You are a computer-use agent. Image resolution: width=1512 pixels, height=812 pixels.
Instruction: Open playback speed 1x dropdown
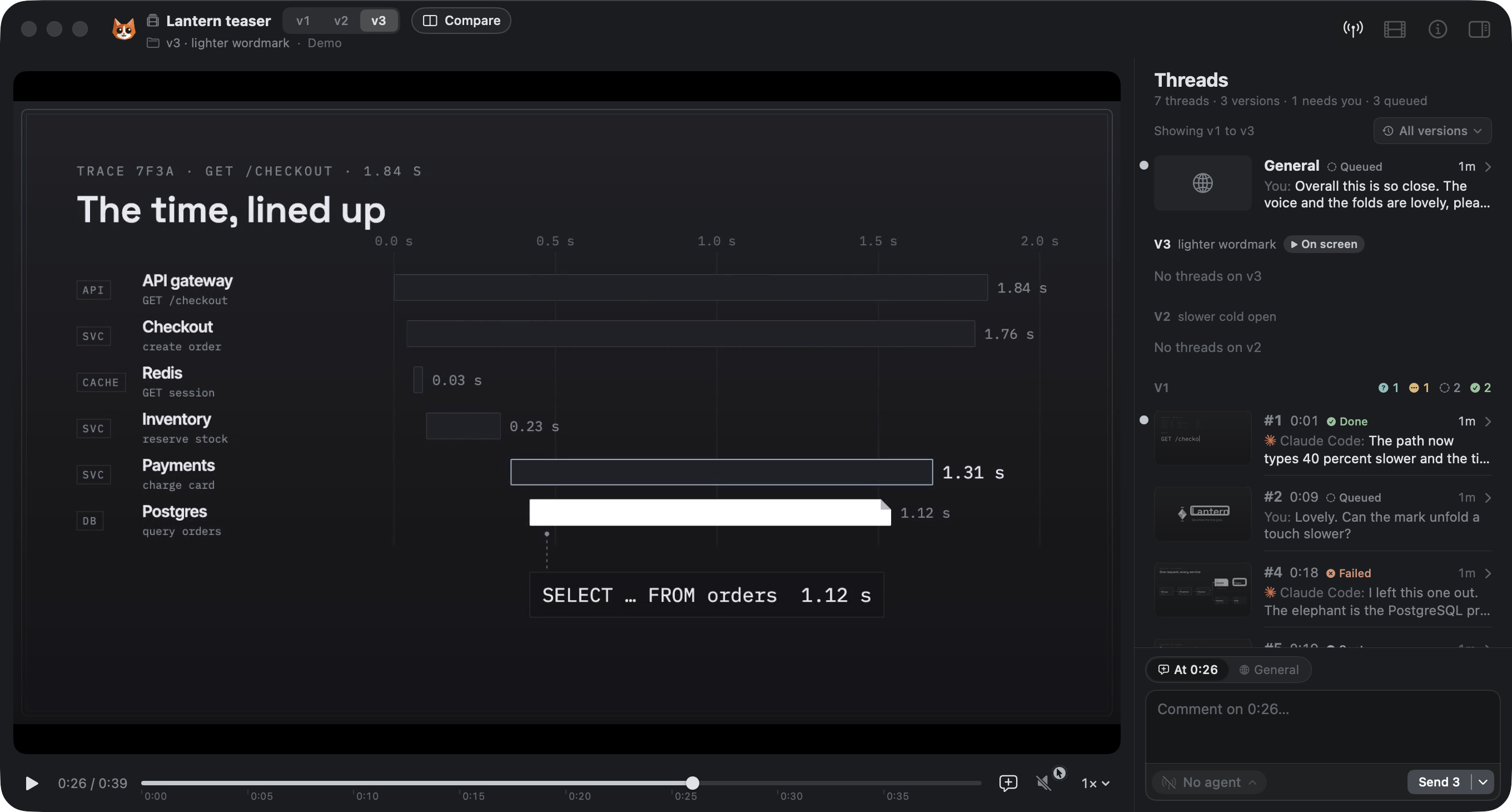click(1095, 783)
